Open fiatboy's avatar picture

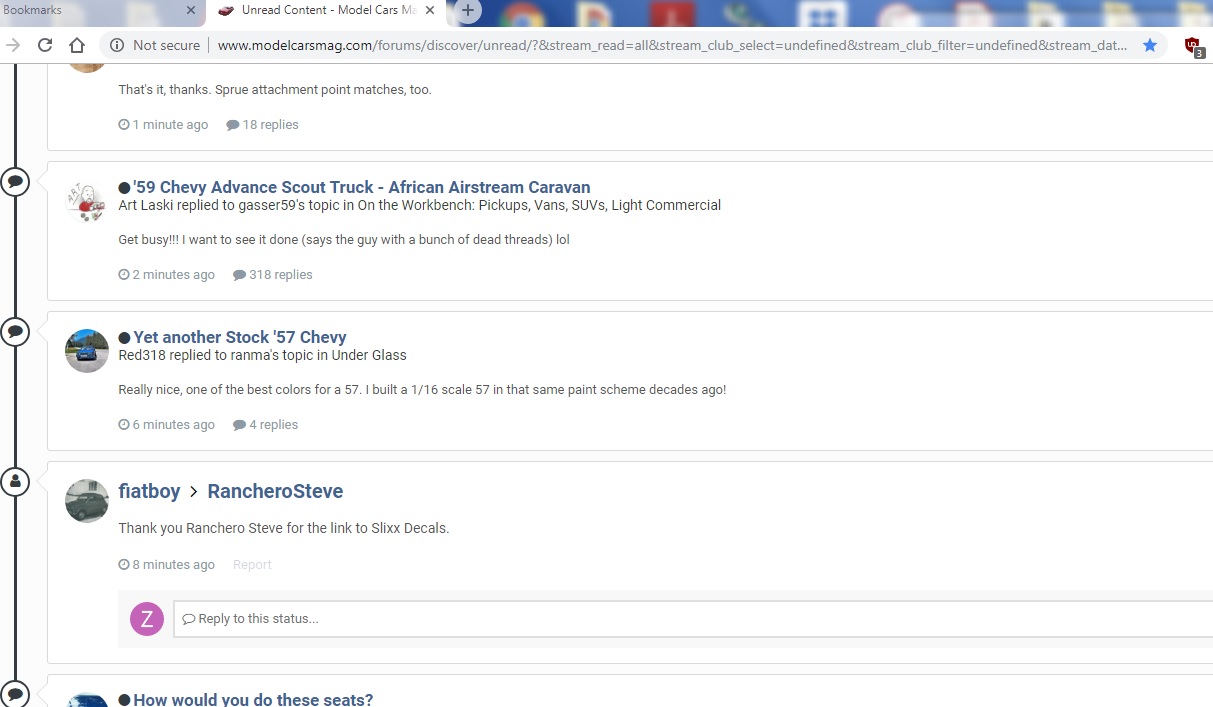coord(87,501)
